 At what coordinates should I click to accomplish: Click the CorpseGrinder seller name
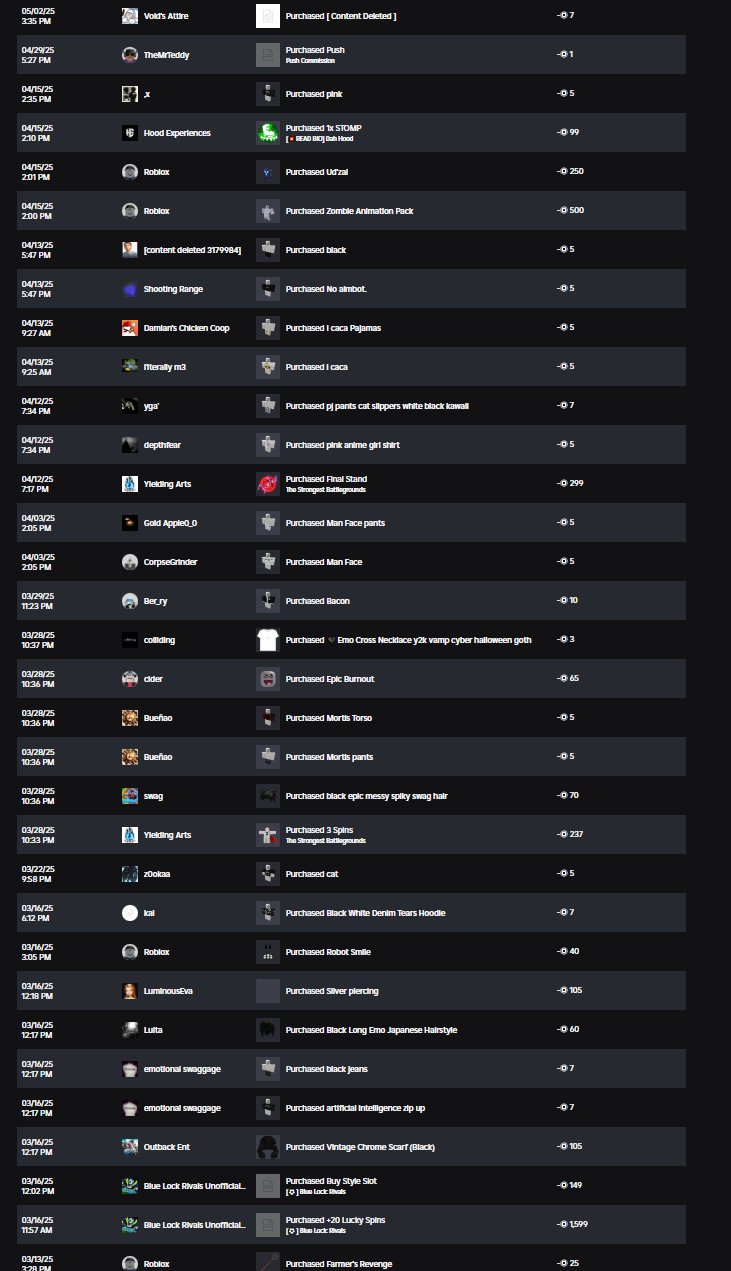tap(170, 562)
